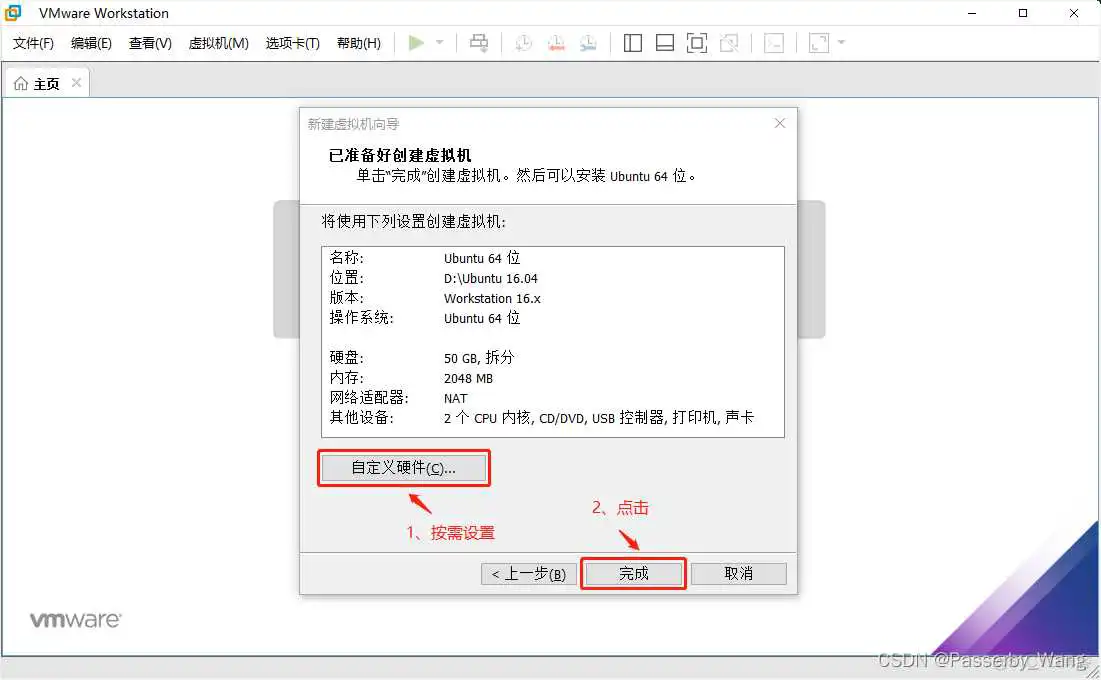Click the 上一步(B) button
Viewport: 1101px width, 680px height.
(x=528, y=573)
